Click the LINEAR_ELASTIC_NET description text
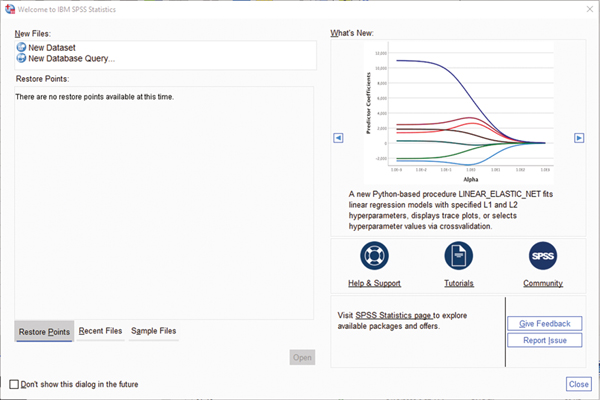The width and height of the screenshot is (600, 400). 451,210
